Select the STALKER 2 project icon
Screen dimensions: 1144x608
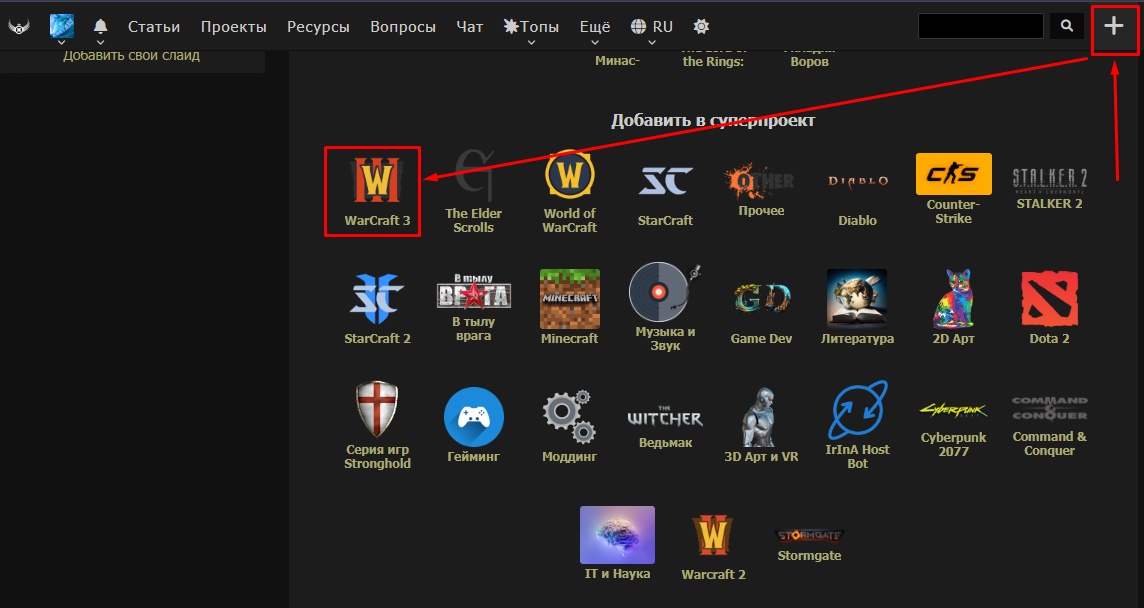point(1049,180)
